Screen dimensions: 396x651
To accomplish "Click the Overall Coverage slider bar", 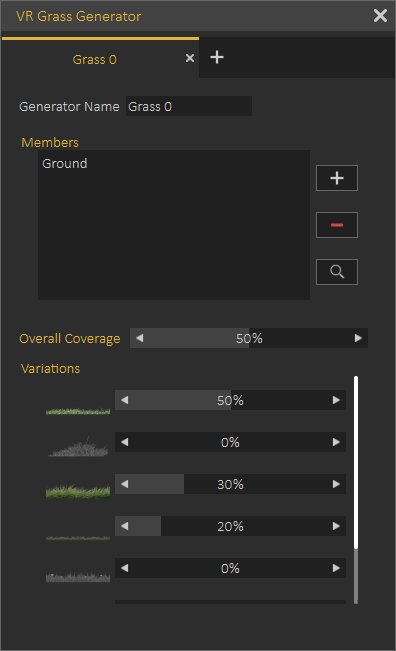I will pos(249,338).
